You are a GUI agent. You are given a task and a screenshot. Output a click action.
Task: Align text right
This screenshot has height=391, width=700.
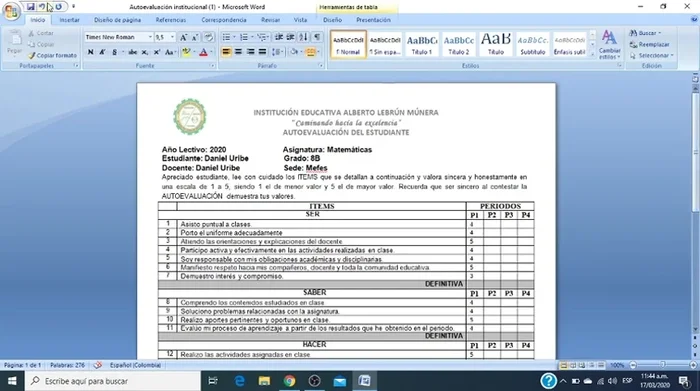tap(250, 52)
